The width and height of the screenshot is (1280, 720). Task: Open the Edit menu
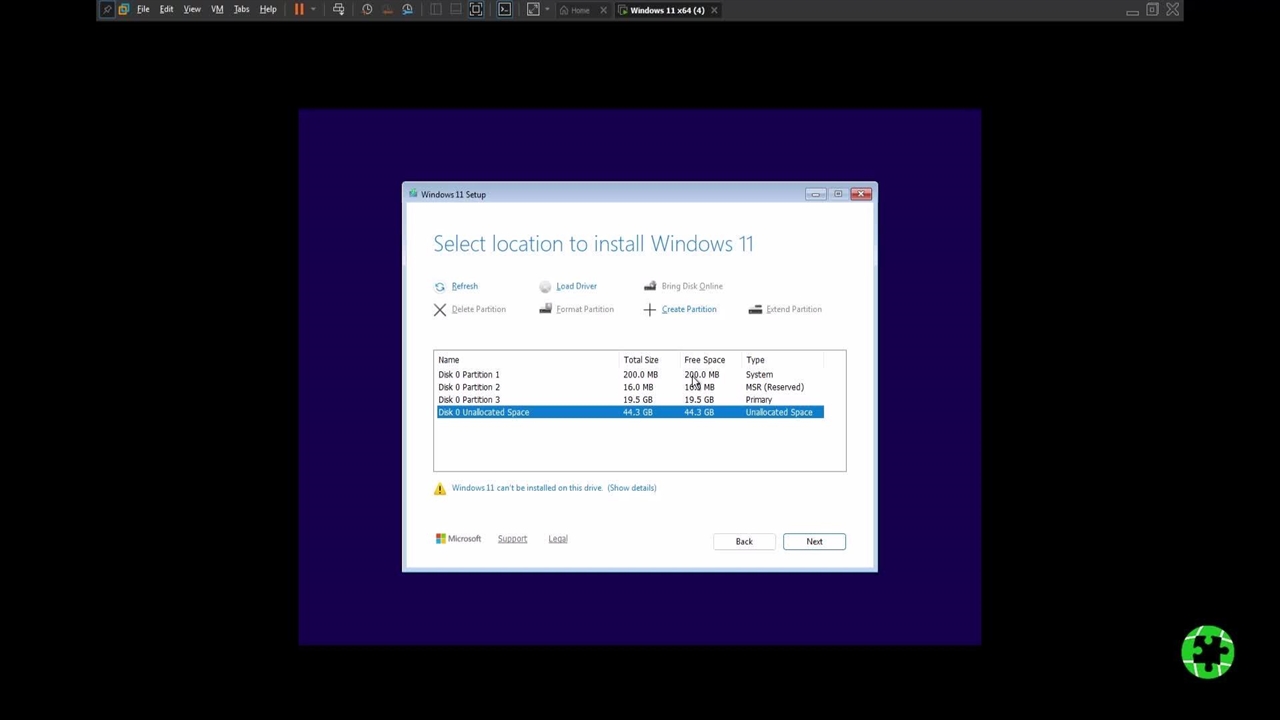(166, 10)
